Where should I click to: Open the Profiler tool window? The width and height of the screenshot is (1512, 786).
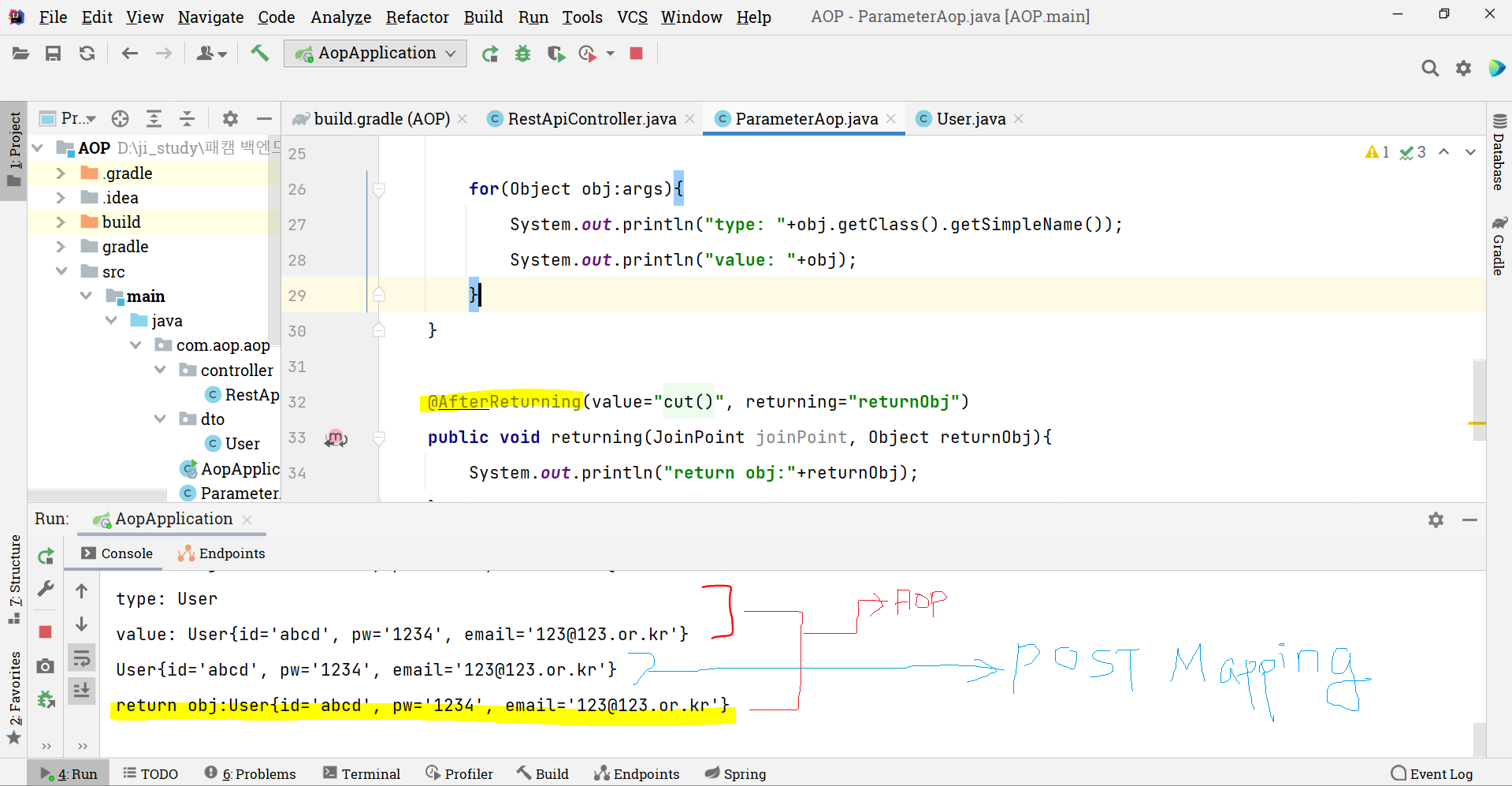[459, 773]
